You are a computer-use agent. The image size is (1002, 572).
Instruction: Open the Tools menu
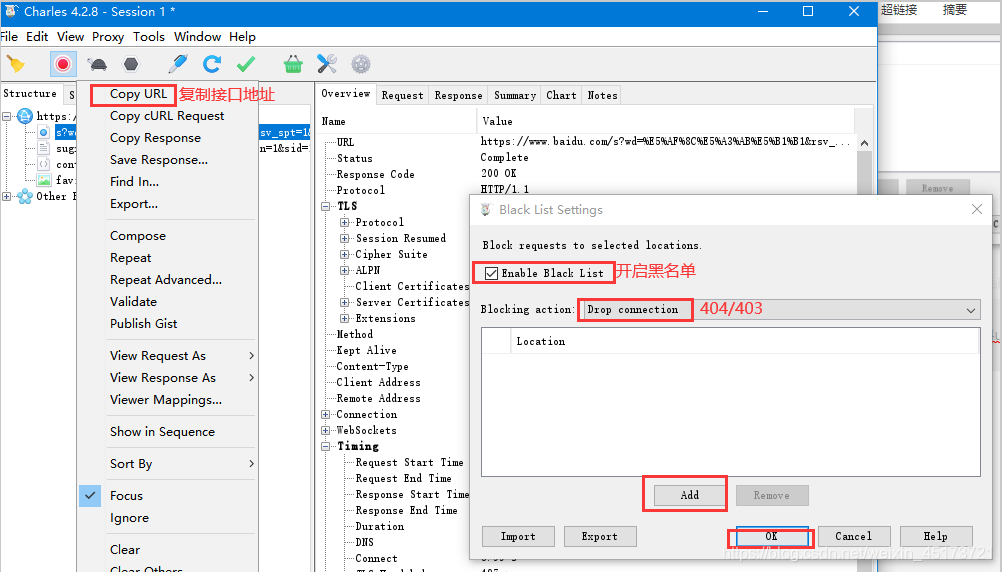(x=149, y=36)
